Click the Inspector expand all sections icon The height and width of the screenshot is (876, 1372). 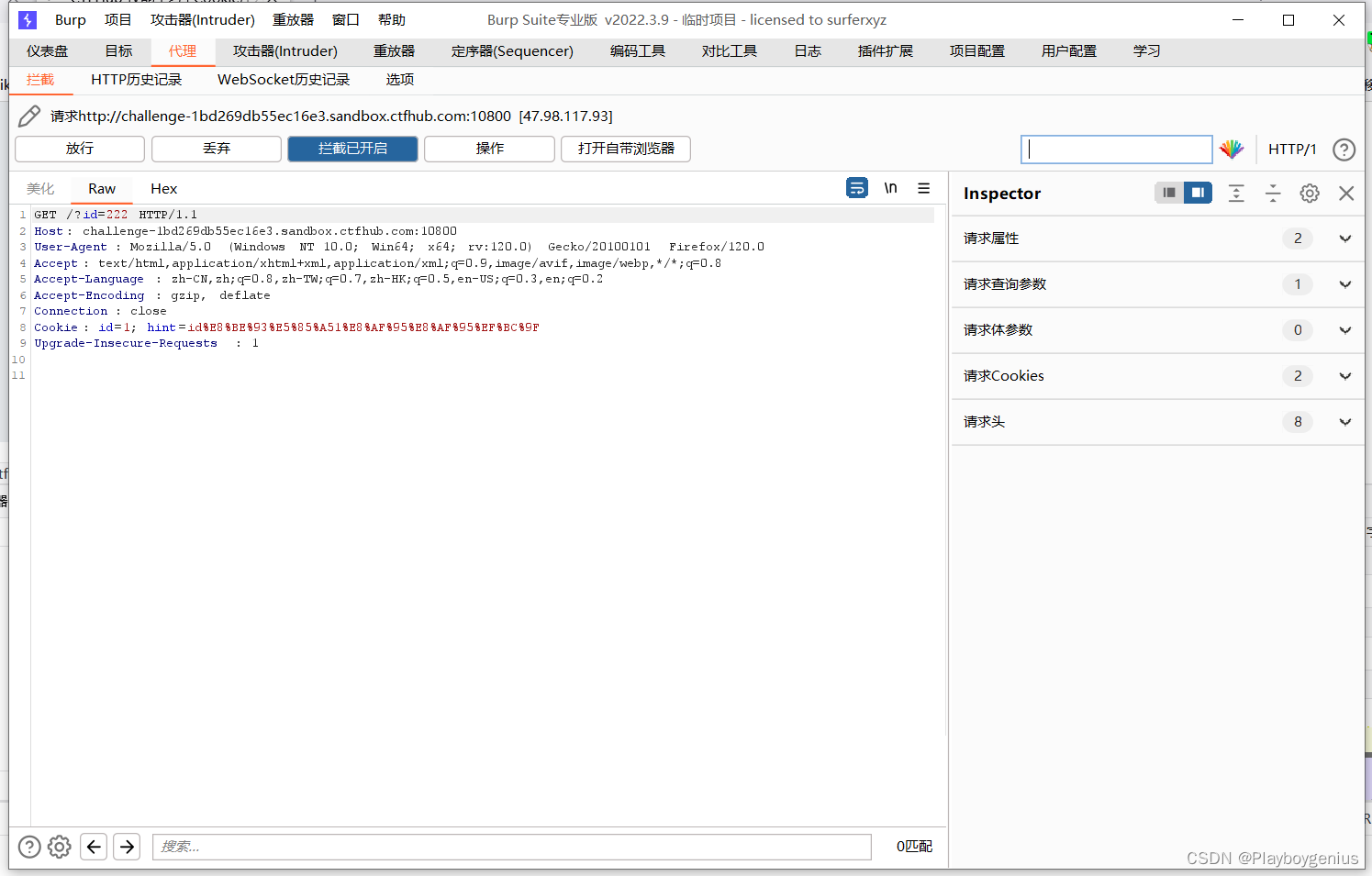click(1236, 193)
